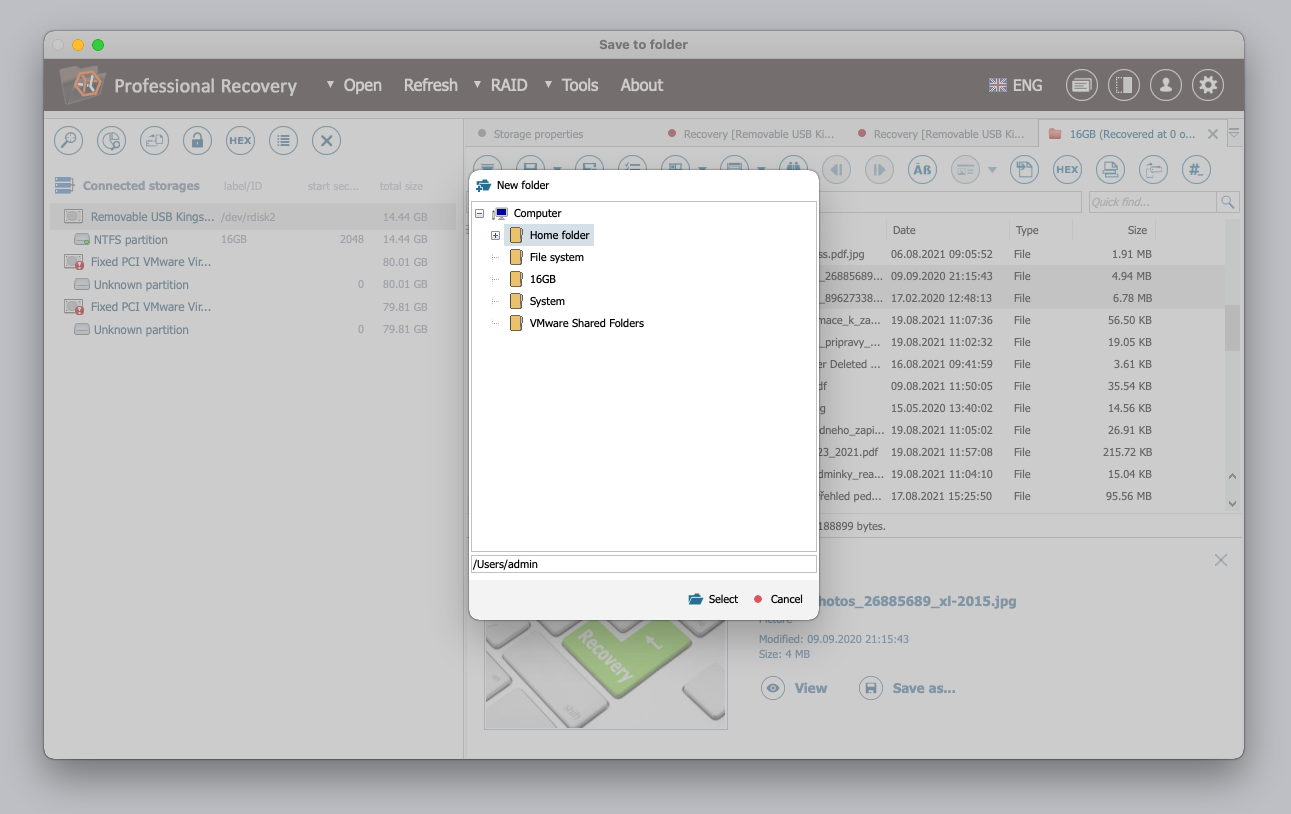Switch to the 16GB (Recovered at 0 o... tab

[1132, 134]
